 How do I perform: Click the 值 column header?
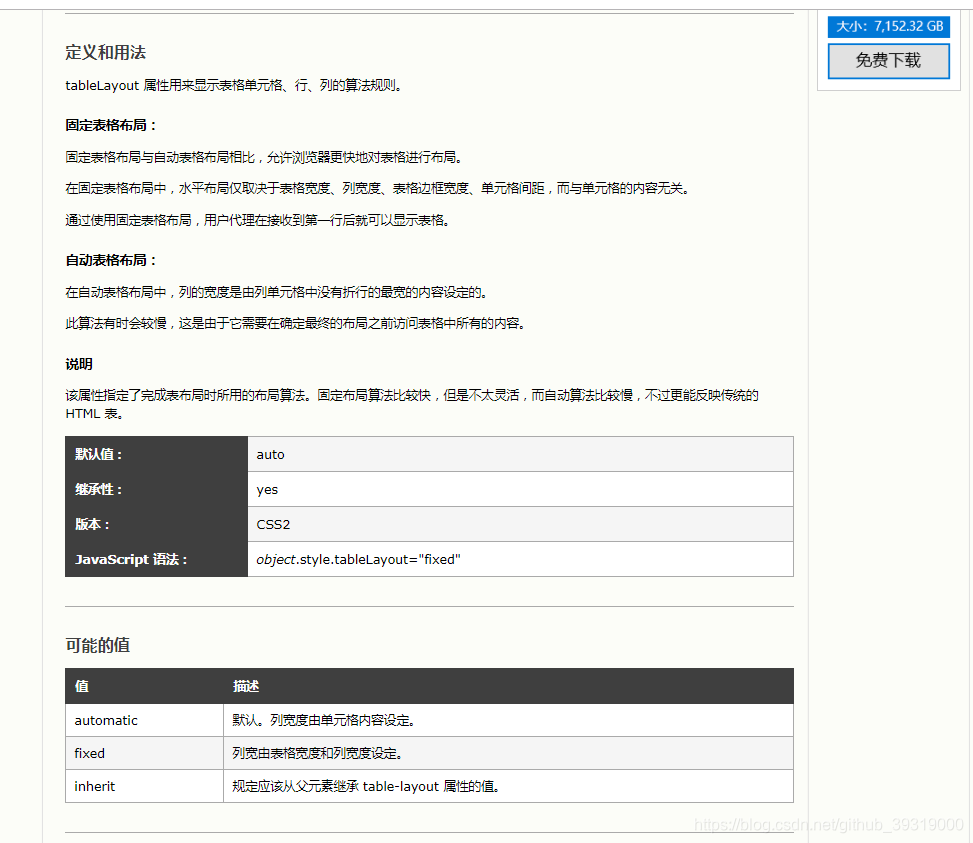144,686
